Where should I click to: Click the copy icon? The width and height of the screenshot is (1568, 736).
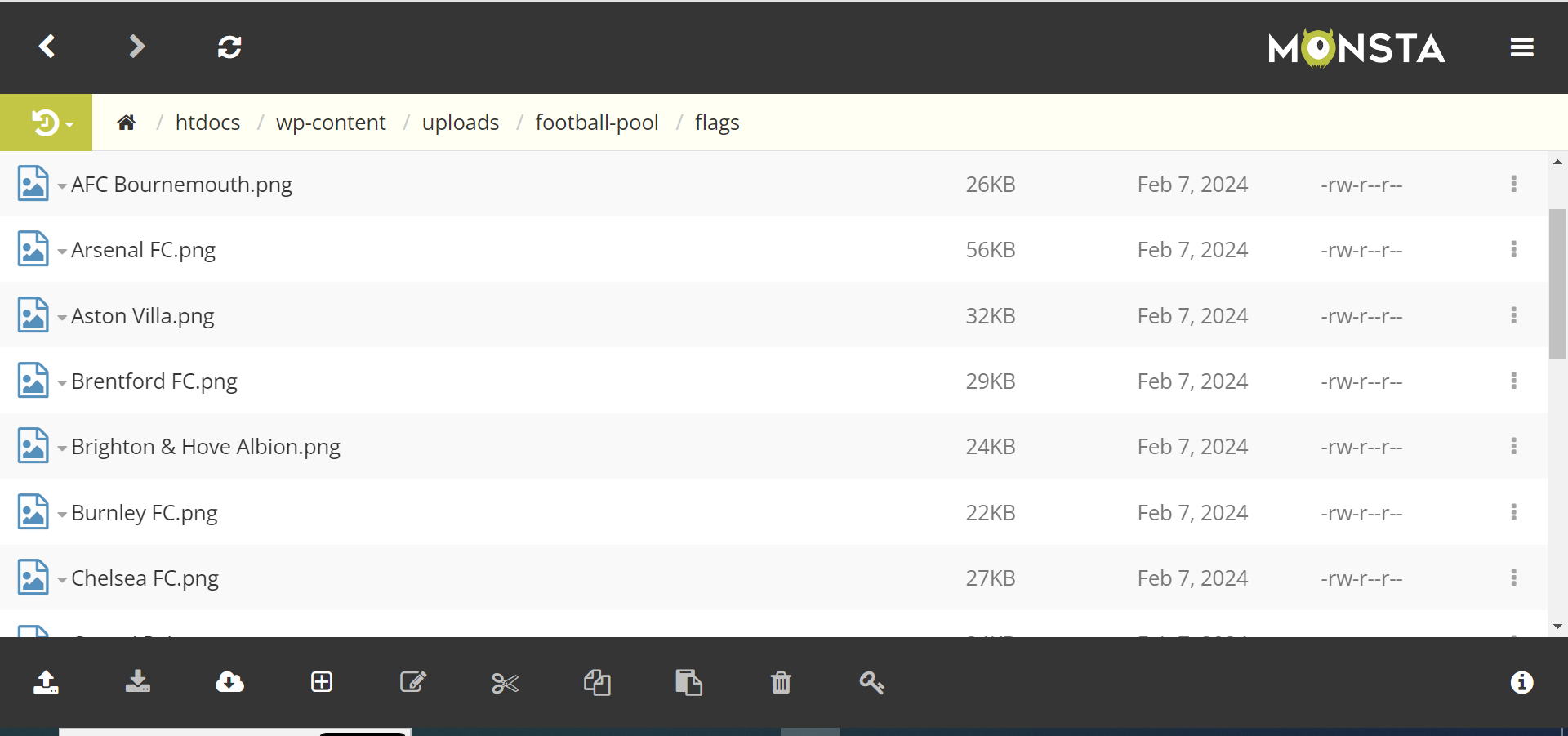pos(597,682)
